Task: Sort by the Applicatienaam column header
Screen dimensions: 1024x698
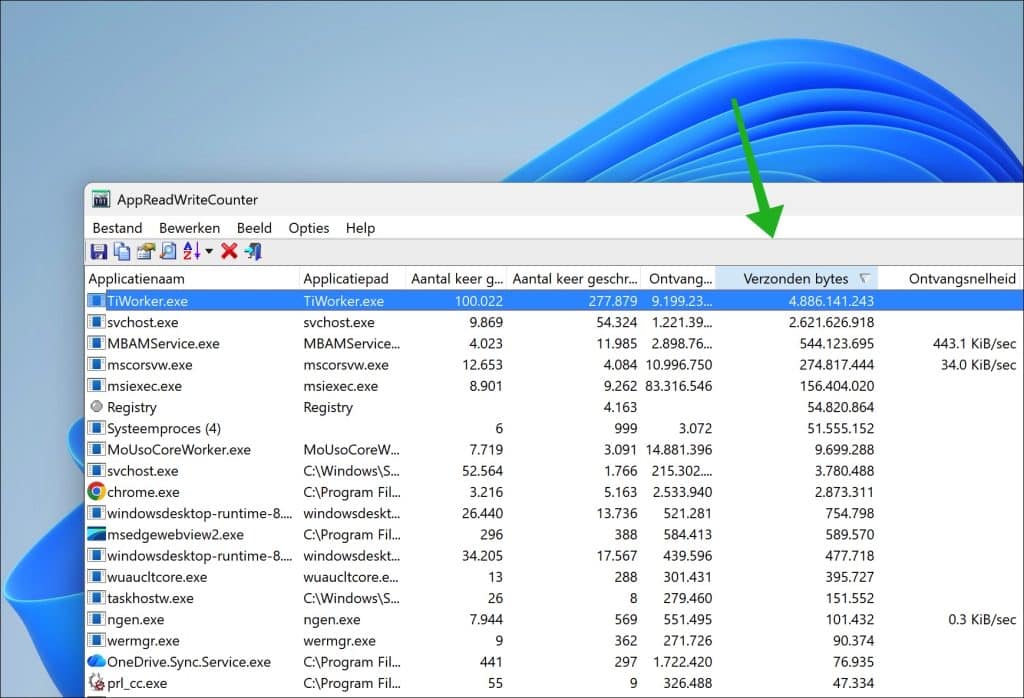Action: point(192,279)
